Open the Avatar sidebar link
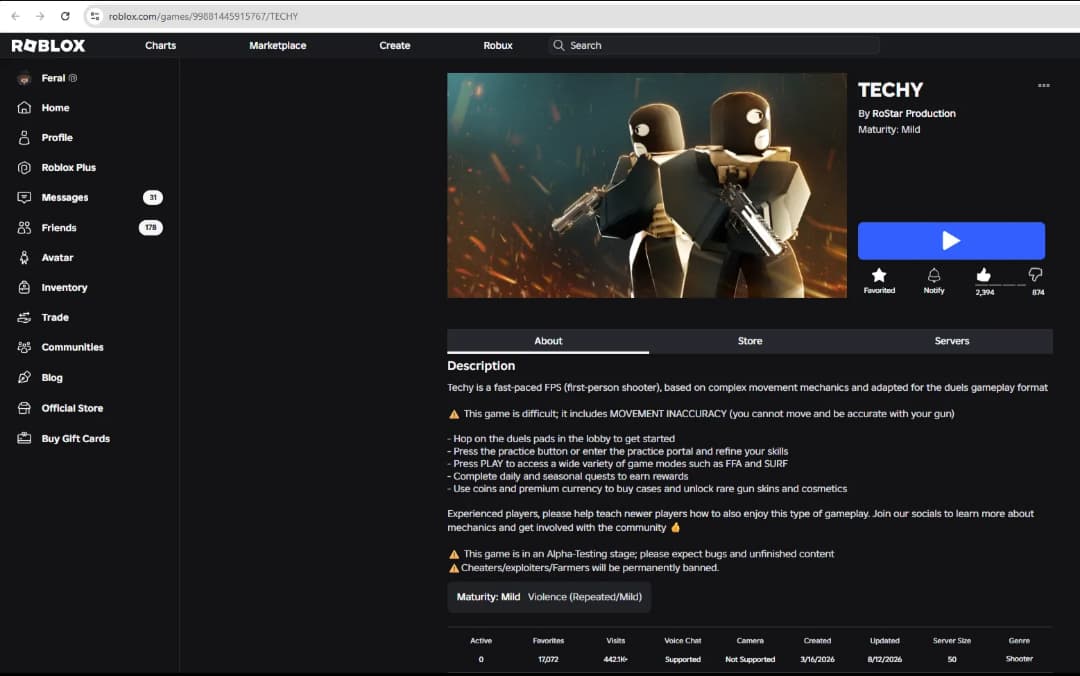This screenshot has height=676, width=1080. point(57,258)
